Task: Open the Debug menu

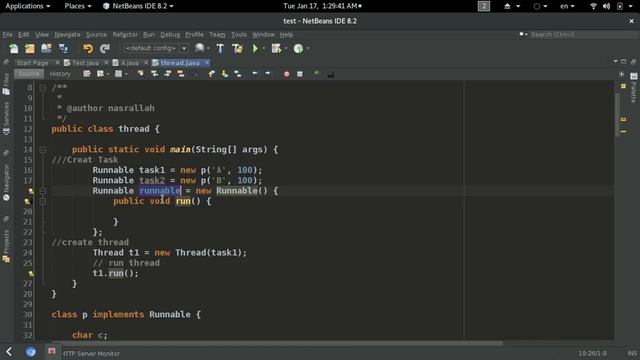Action: tap(170, 35)
